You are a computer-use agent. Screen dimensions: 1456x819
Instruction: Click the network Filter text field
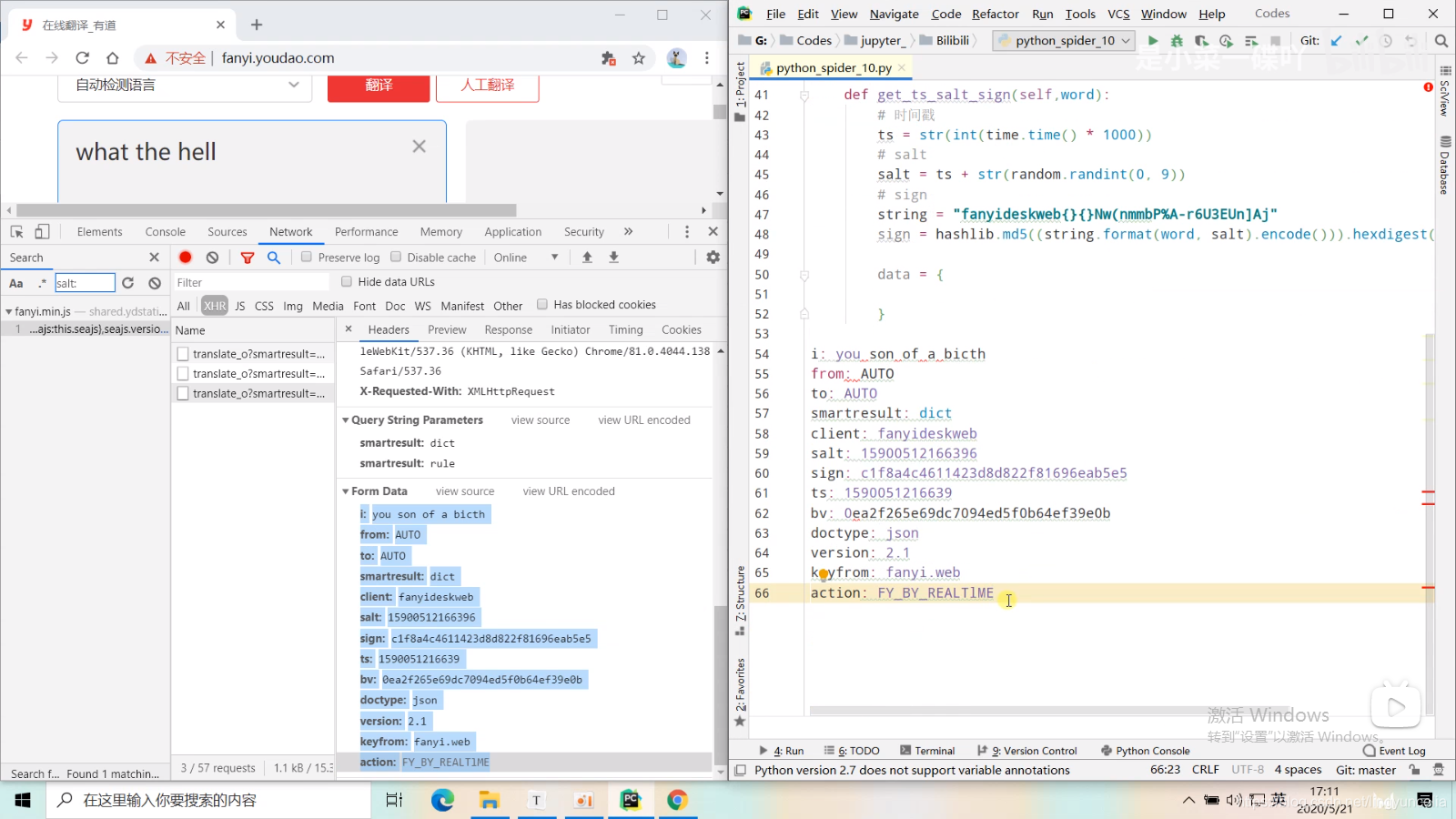pos(251,283)
